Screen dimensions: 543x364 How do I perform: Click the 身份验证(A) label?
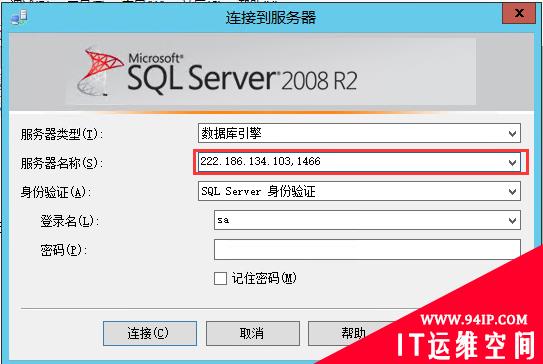click(x=55, y=192)
